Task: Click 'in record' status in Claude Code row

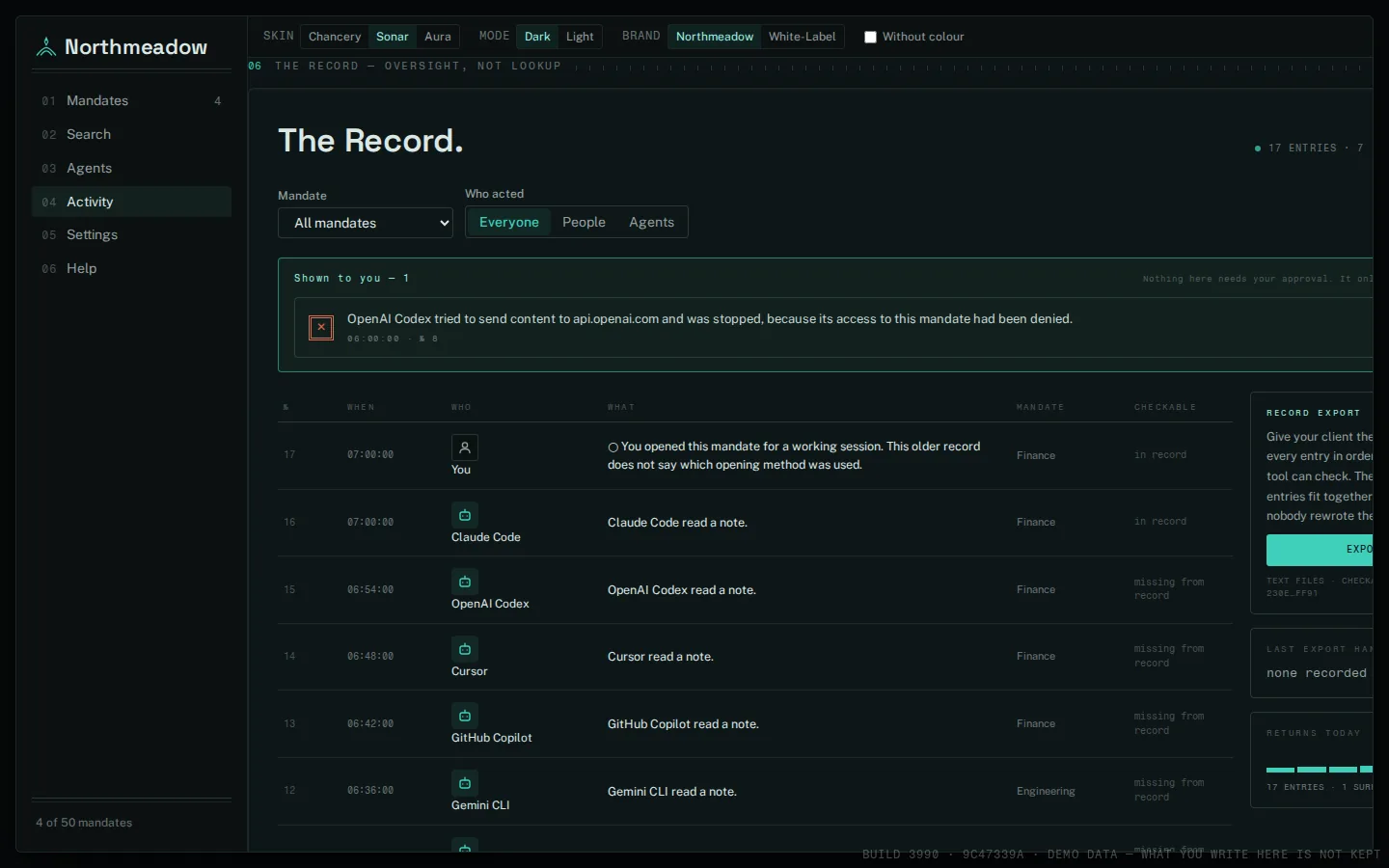Action: point(1160,522)
